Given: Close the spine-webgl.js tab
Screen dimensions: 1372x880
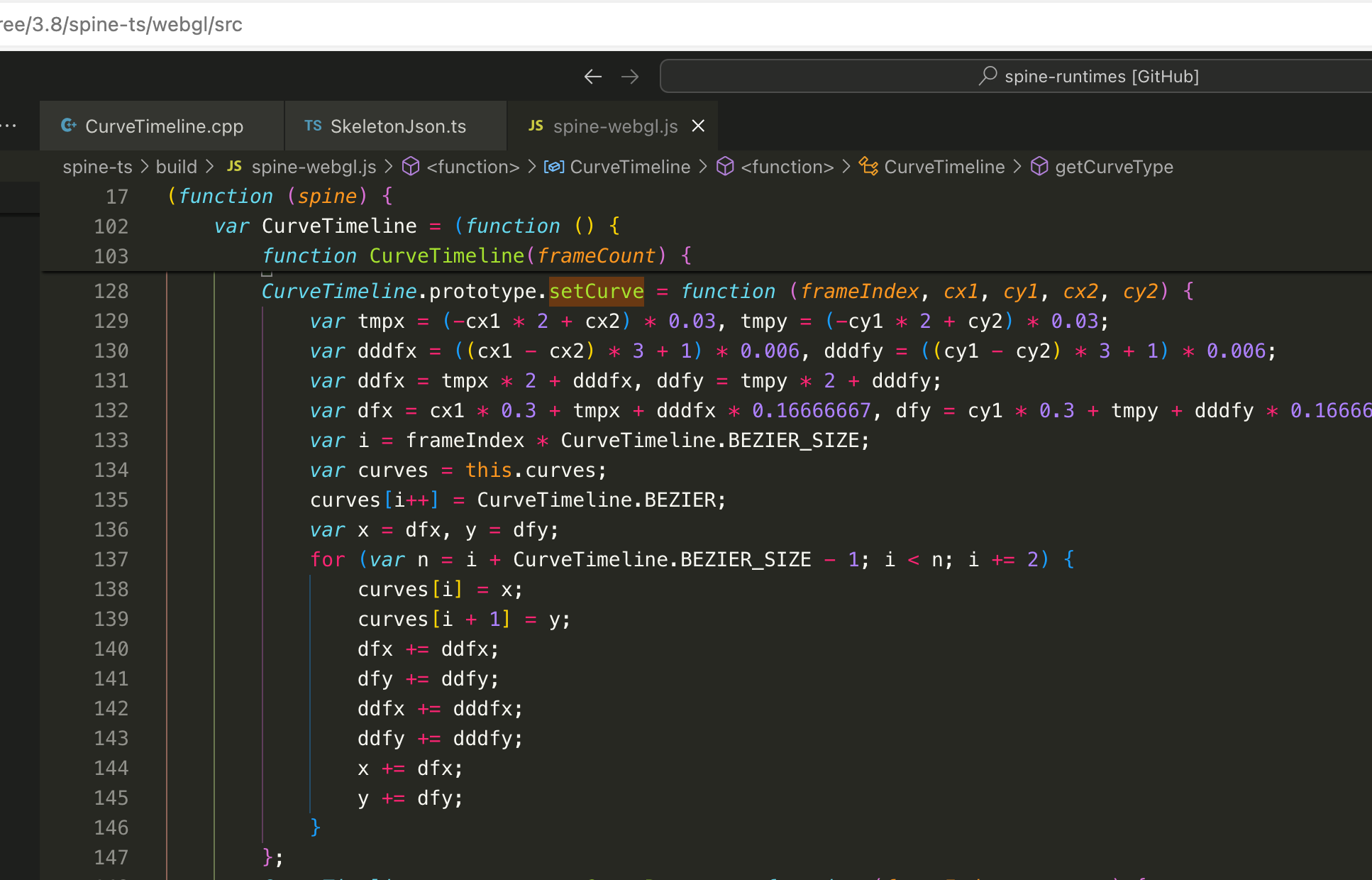Looking at the screenshot, I should 698,126.
